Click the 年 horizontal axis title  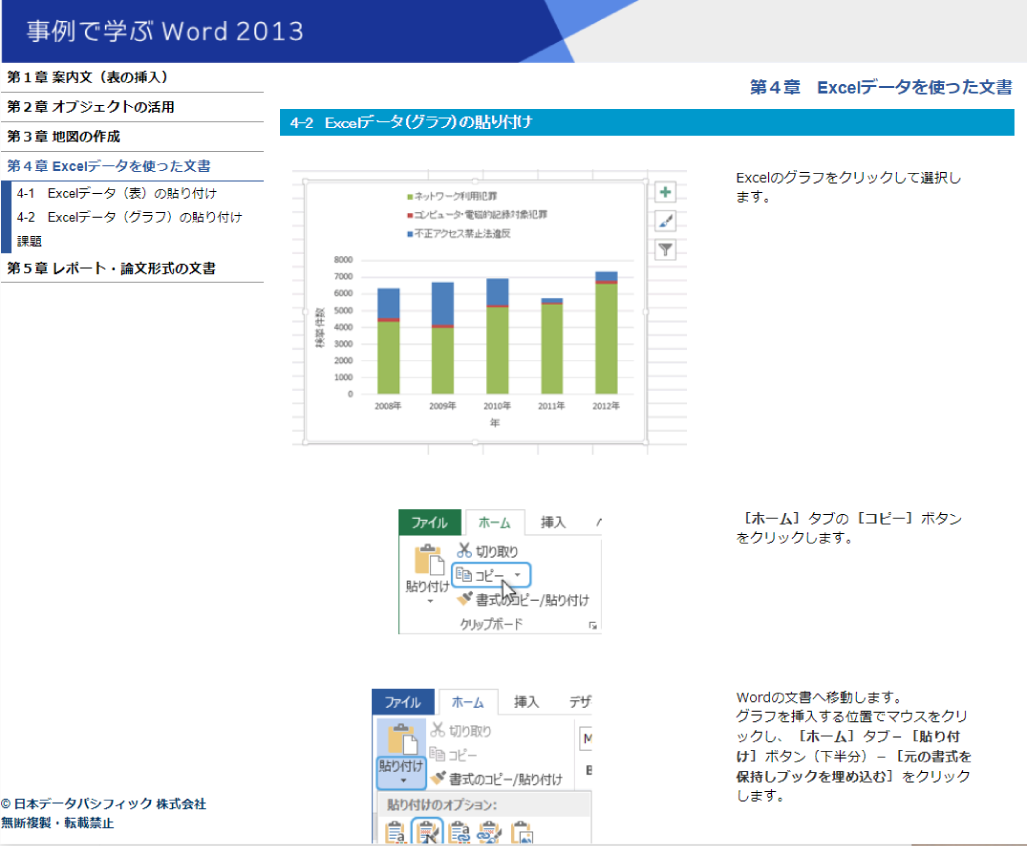pyautogui.click(x=495, y=423)
